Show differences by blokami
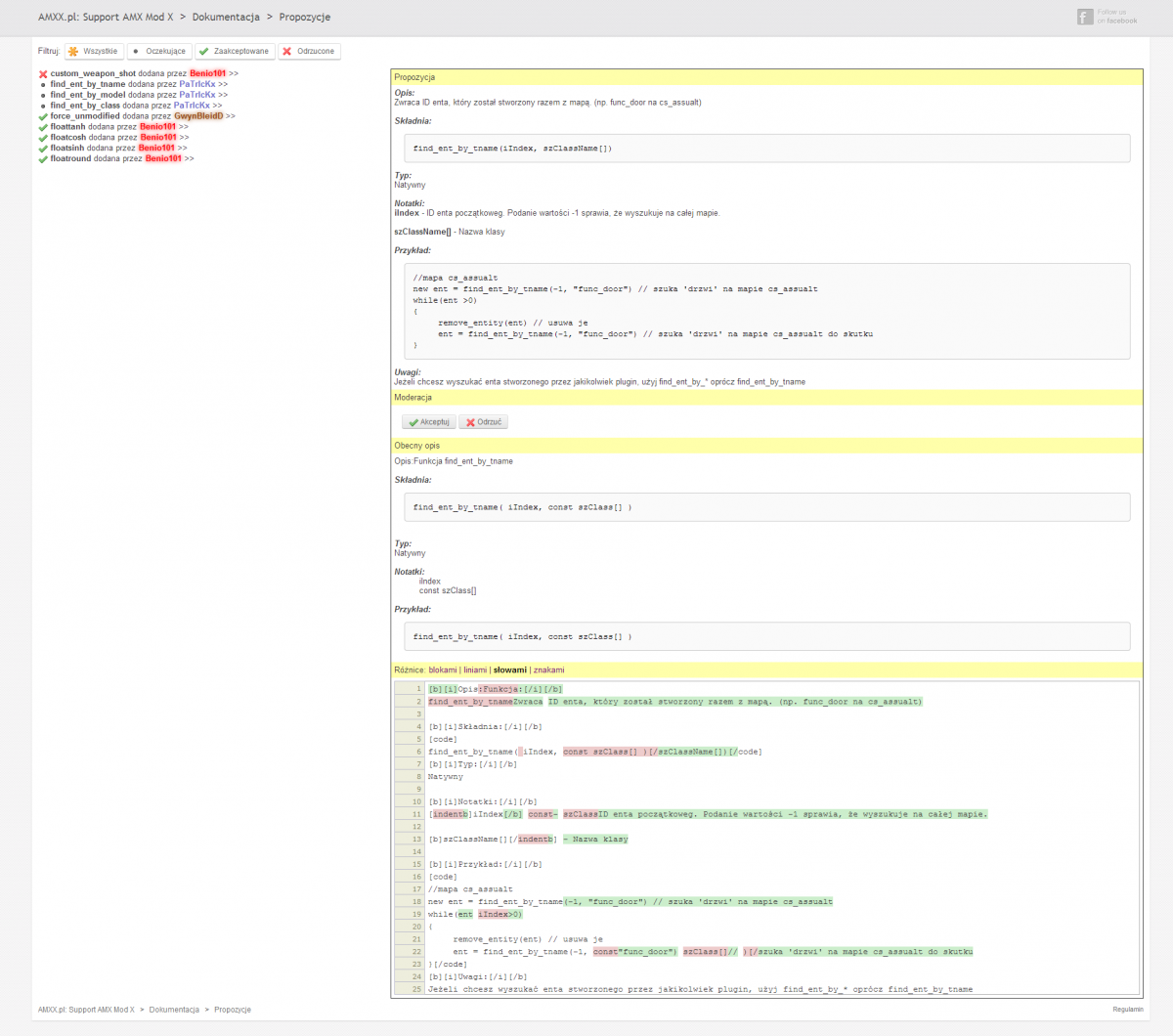Viewport: 1173px width, 1036px height. [443, 670]
